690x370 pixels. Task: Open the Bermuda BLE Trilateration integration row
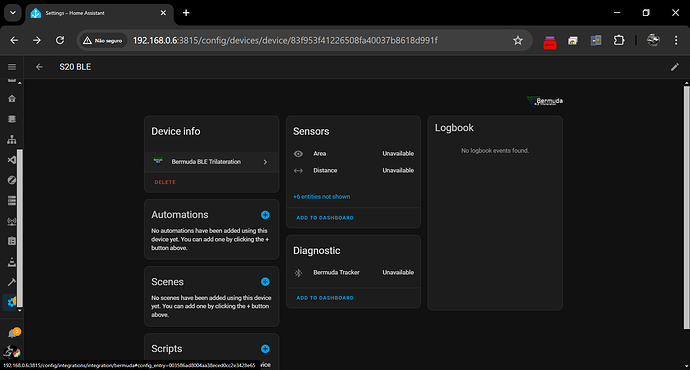(212, 162)
